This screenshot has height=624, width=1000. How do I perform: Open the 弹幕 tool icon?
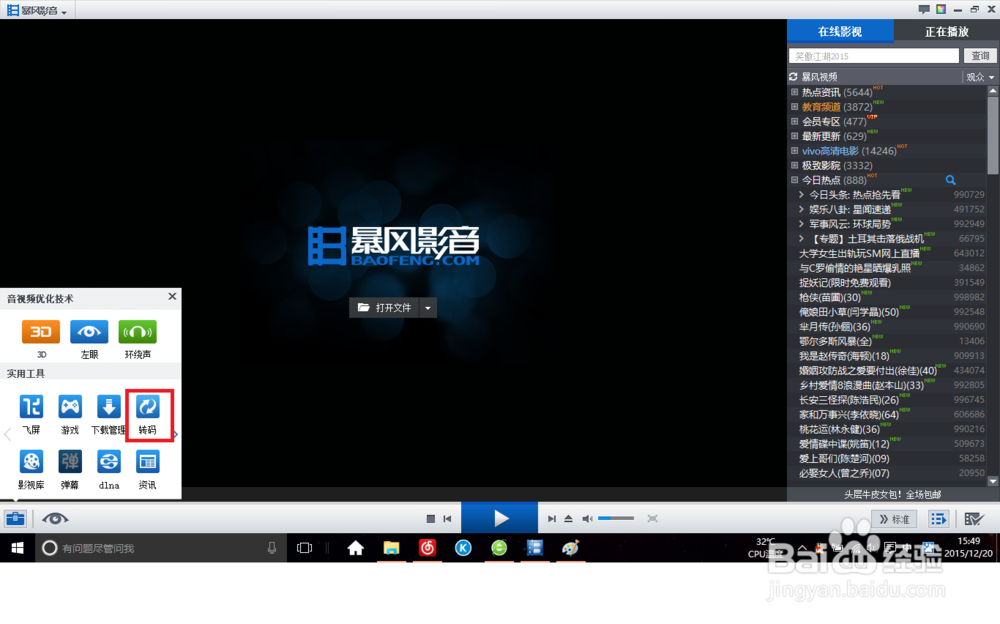(70, 461)
